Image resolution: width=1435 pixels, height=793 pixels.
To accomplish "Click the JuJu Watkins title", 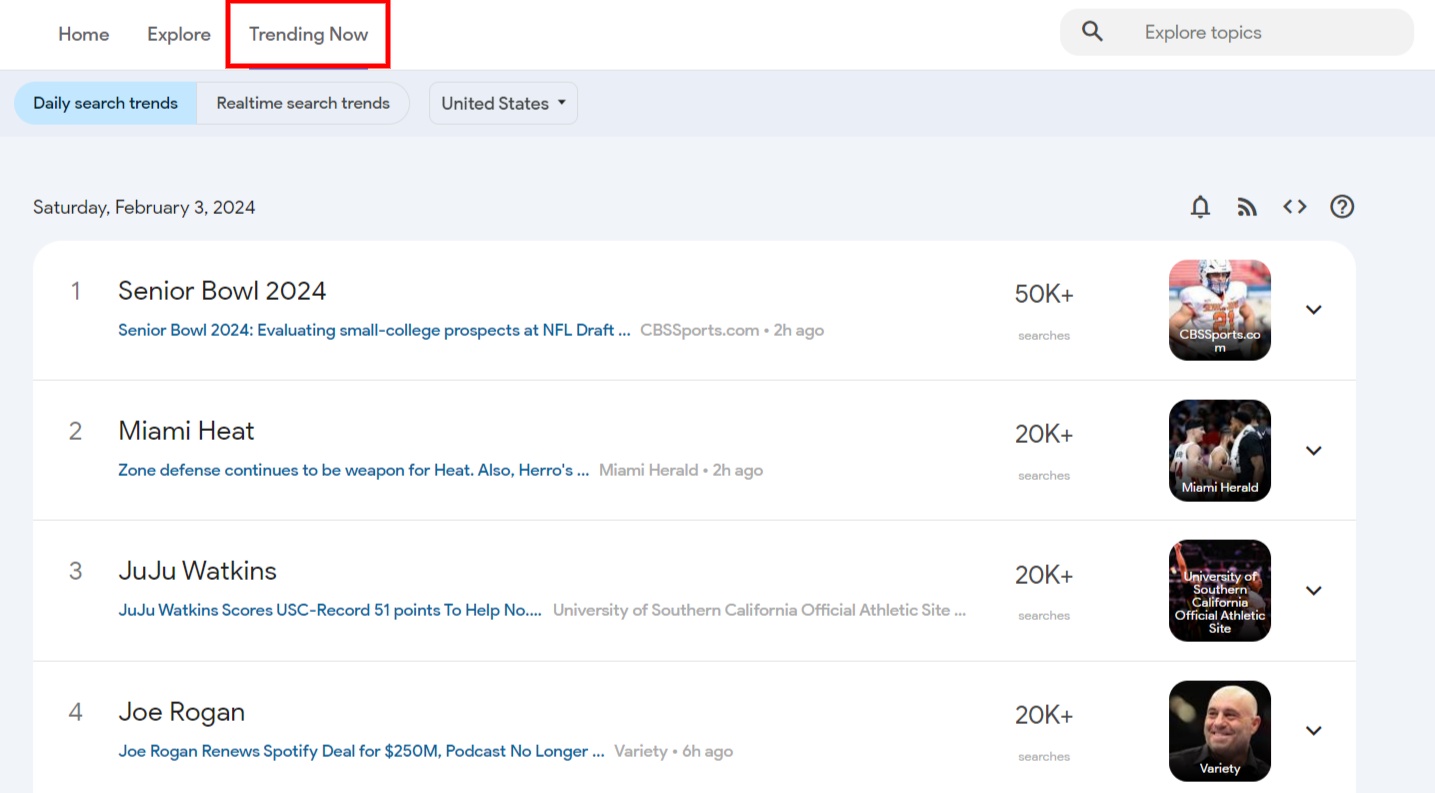I will [x=197, y=571].
